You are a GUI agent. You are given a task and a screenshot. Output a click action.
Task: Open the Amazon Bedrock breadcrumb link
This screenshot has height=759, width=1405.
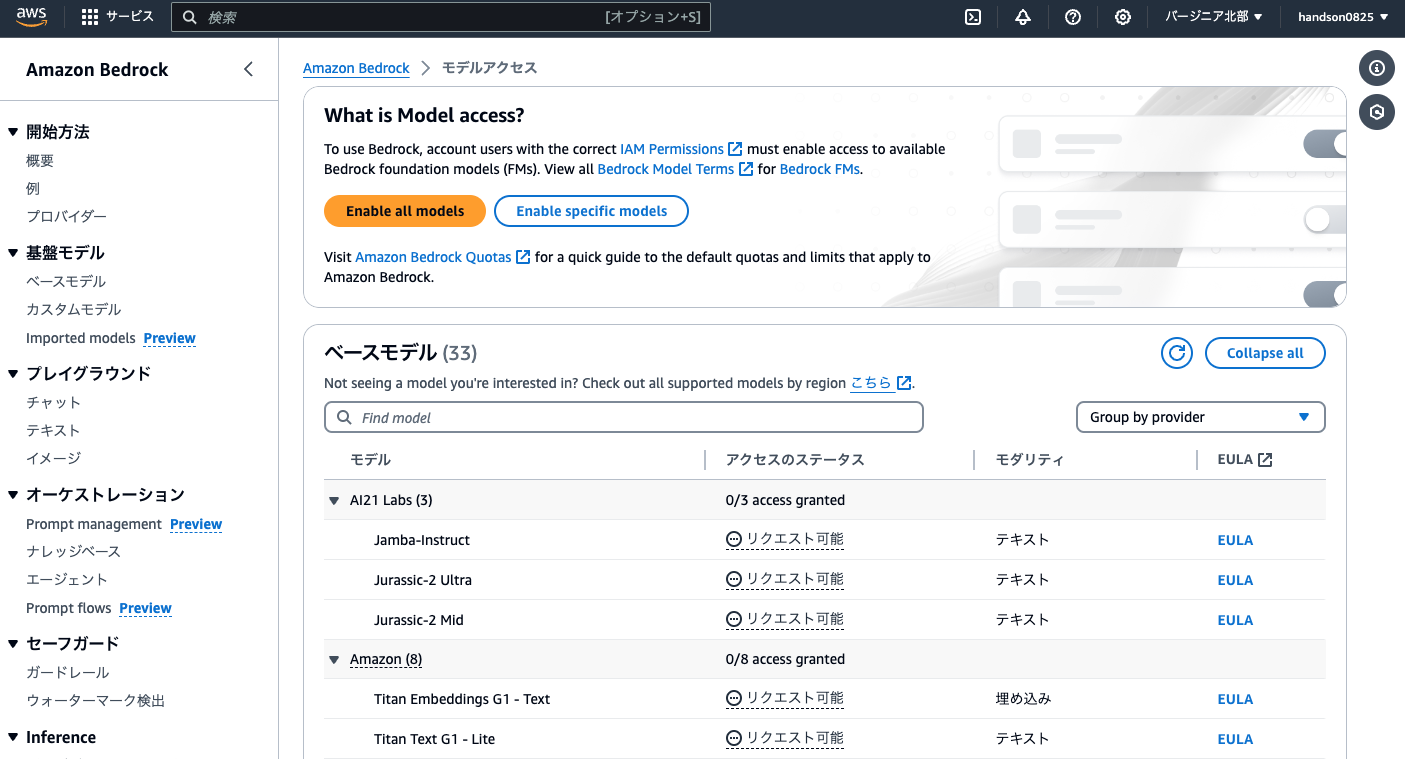click(356, 68)
